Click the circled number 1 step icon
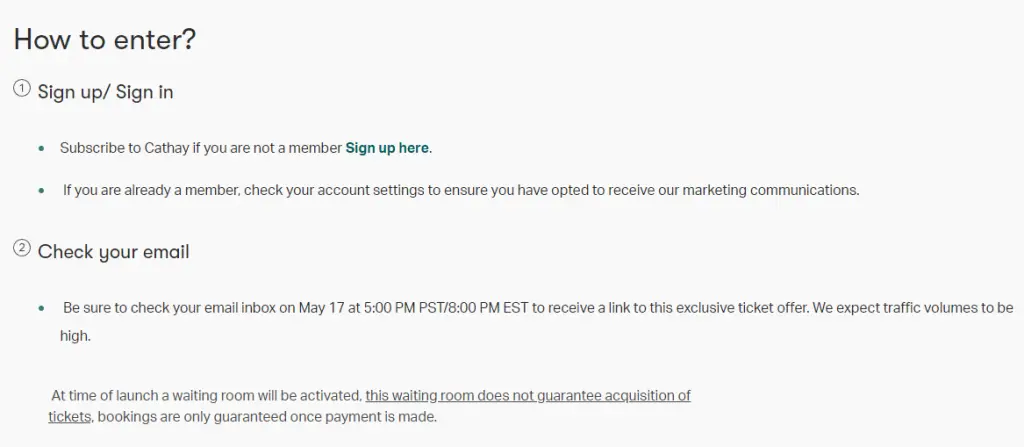This screenshot has width=1024, height=447. [21, 89]
